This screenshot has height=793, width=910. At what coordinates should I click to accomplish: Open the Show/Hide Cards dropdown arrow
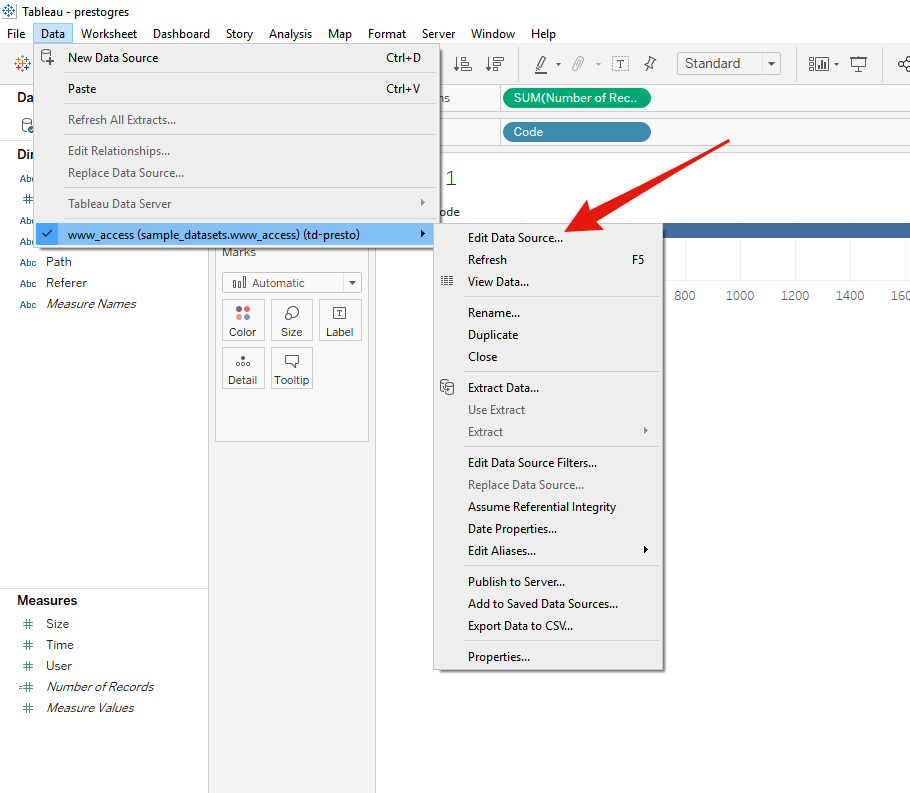click(x=836, y=64)
